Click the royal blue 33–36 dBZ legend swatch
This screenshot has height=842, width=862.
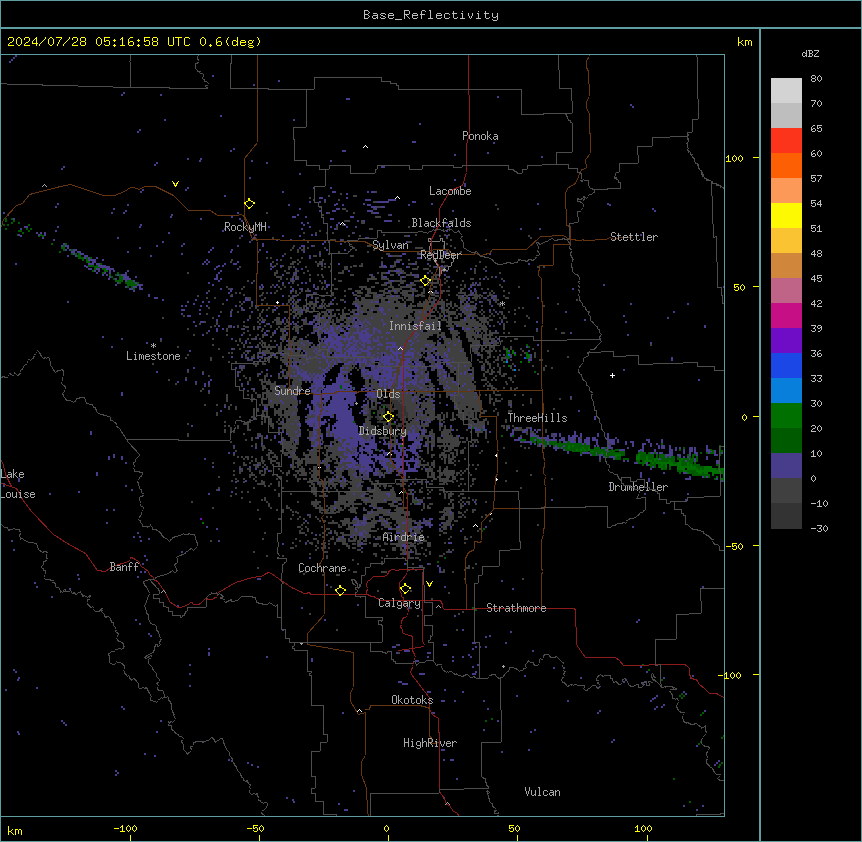(x=786, y=365)
